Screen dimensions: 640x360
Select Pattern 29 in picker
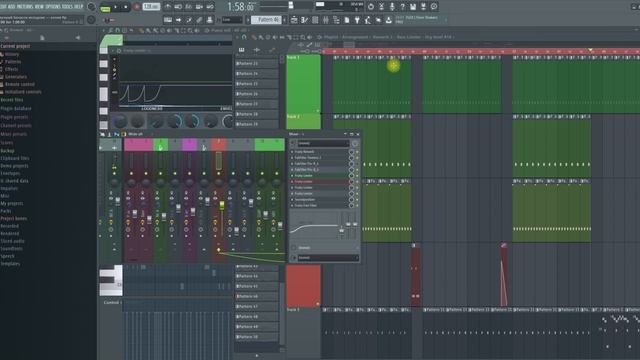point(256,124)
